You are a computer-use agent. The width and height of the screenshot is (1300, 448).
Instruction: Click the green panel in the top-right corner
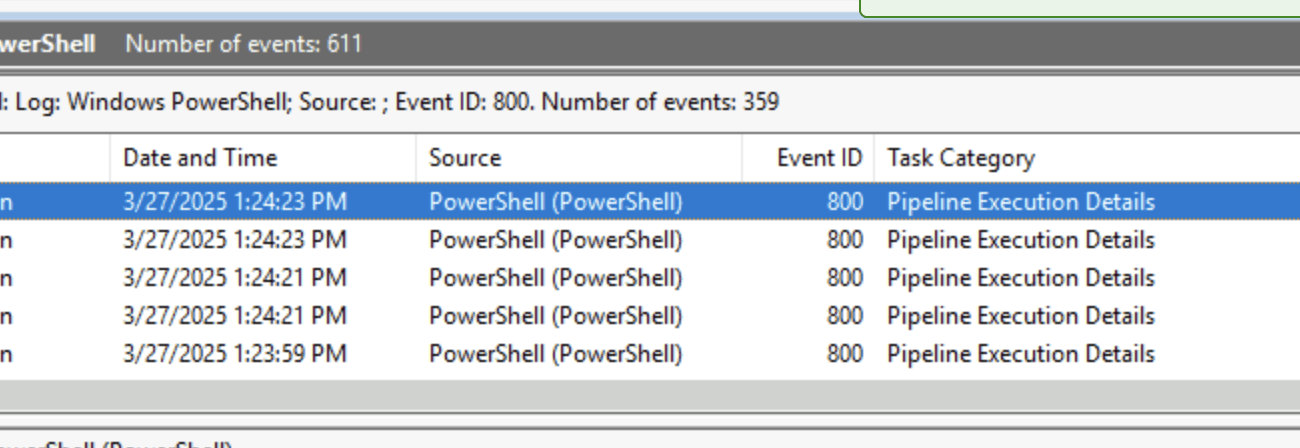pyautogui.click(x=1080, y=7)
